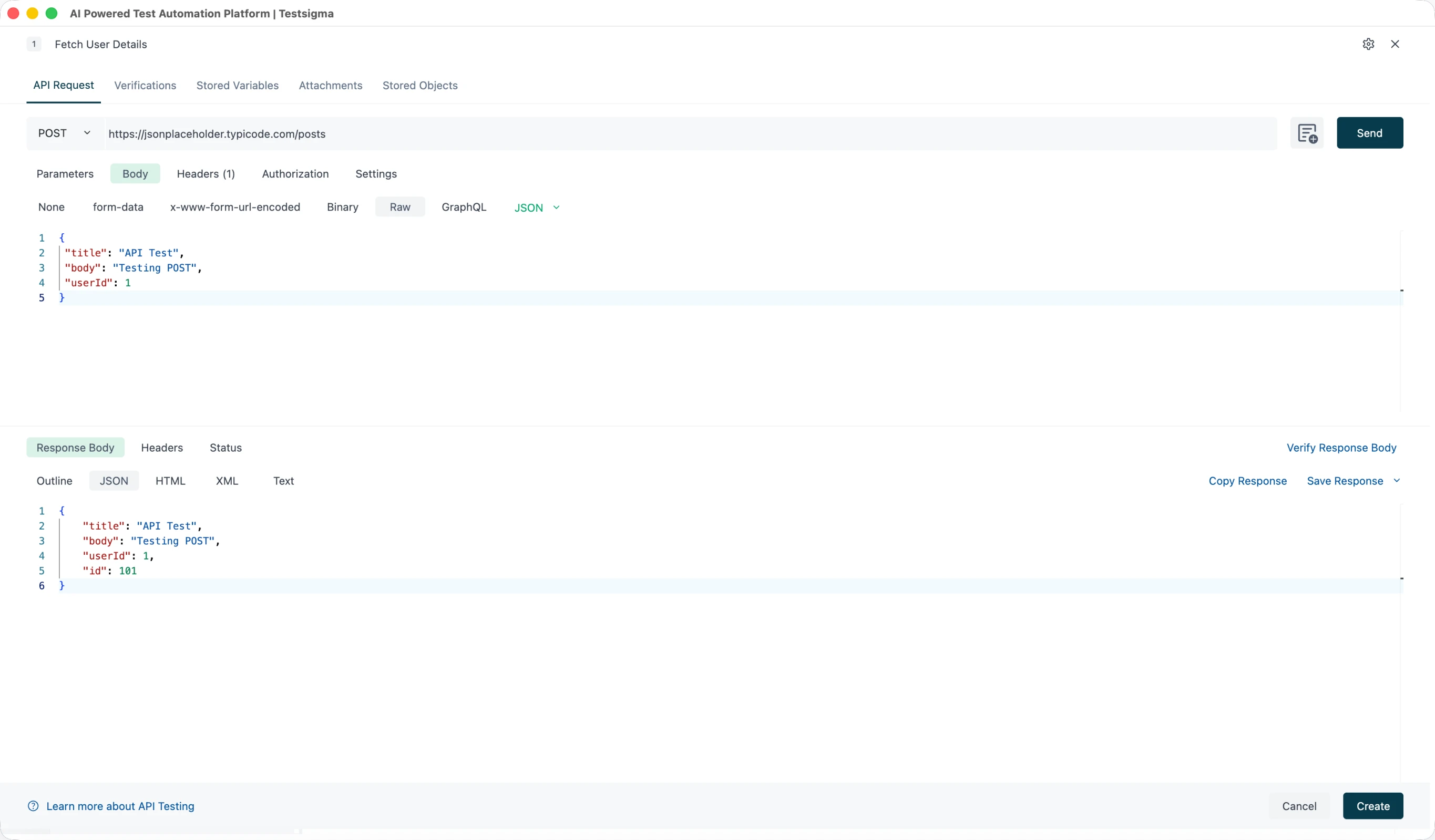Viewport: 1435px width, 840px height.
Task: Click the help icon next to Learn more link
Action: click(33, 806)
